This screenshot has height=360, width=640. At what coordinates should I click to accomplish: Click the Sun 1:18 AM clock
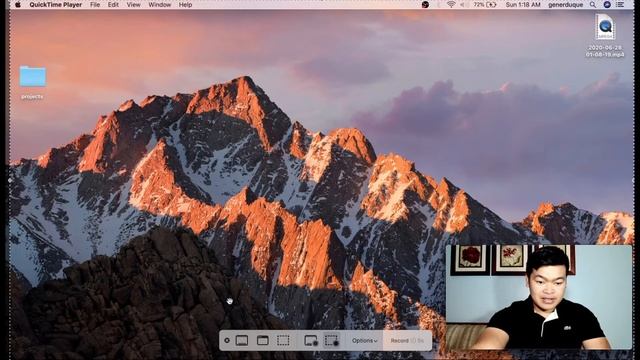point(523,5)
